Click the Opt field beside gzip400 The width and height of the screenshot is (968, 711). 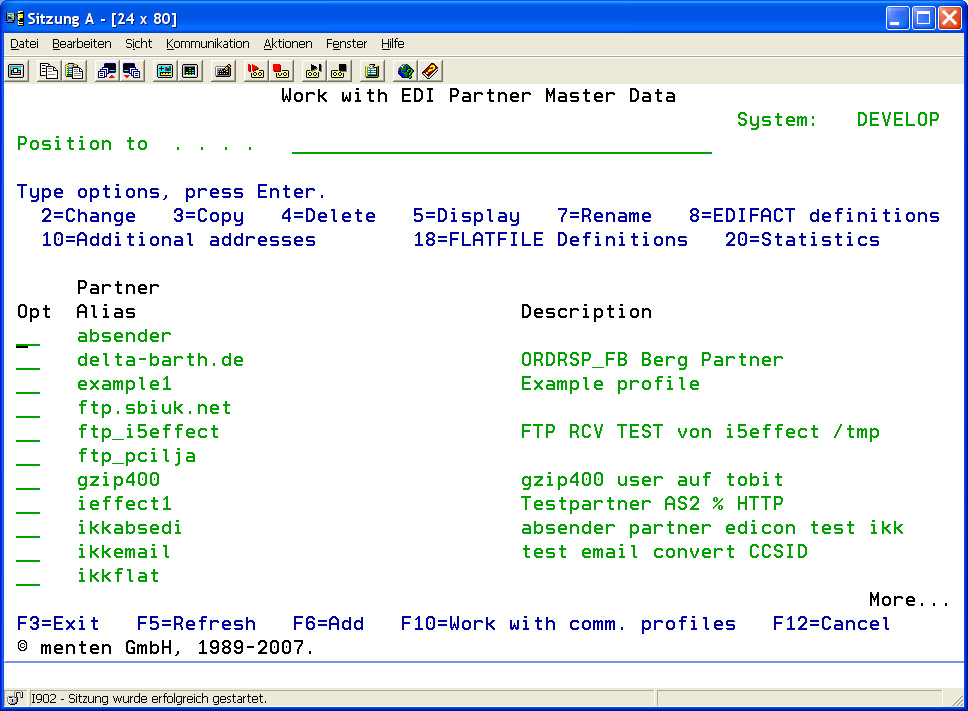[28, 480]
